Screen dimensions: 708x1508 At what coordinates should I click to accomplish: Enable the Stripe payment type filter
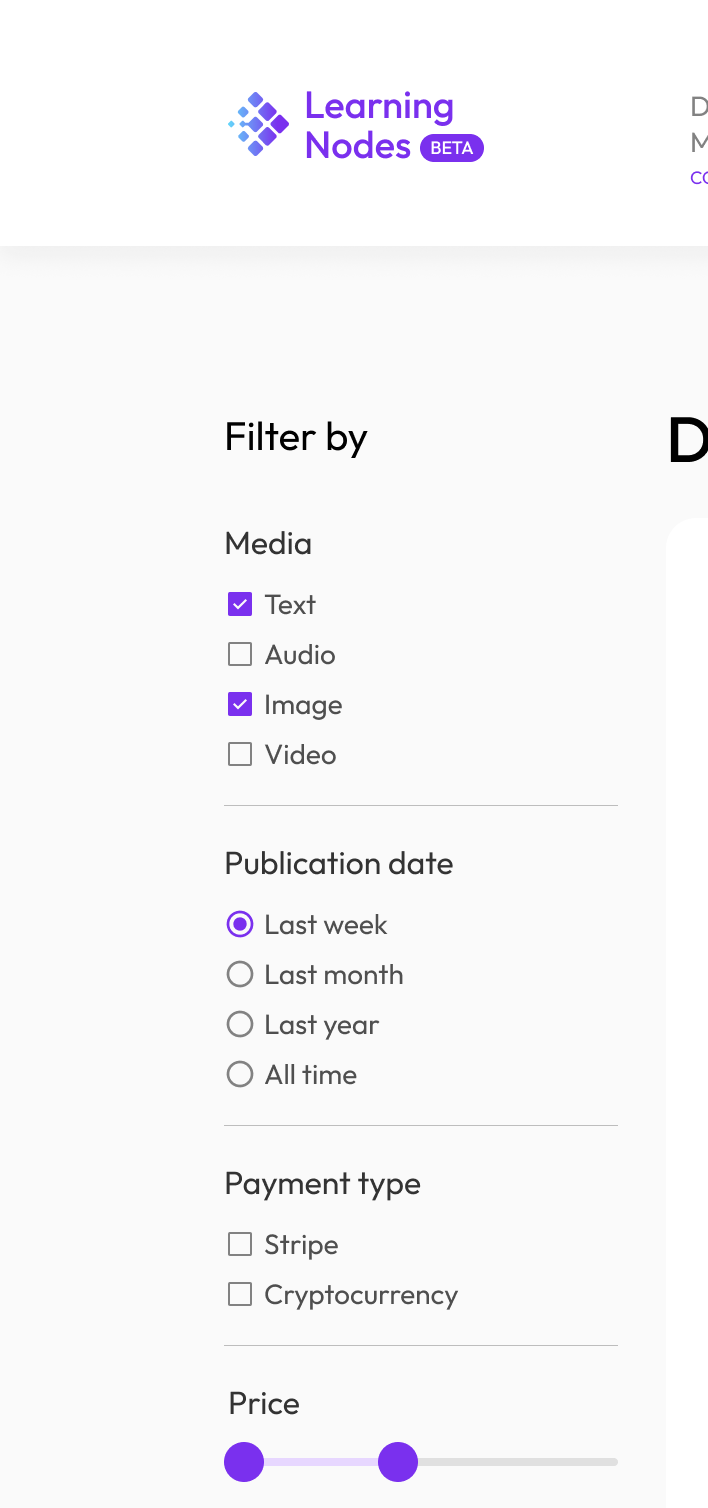(240, 1244)
